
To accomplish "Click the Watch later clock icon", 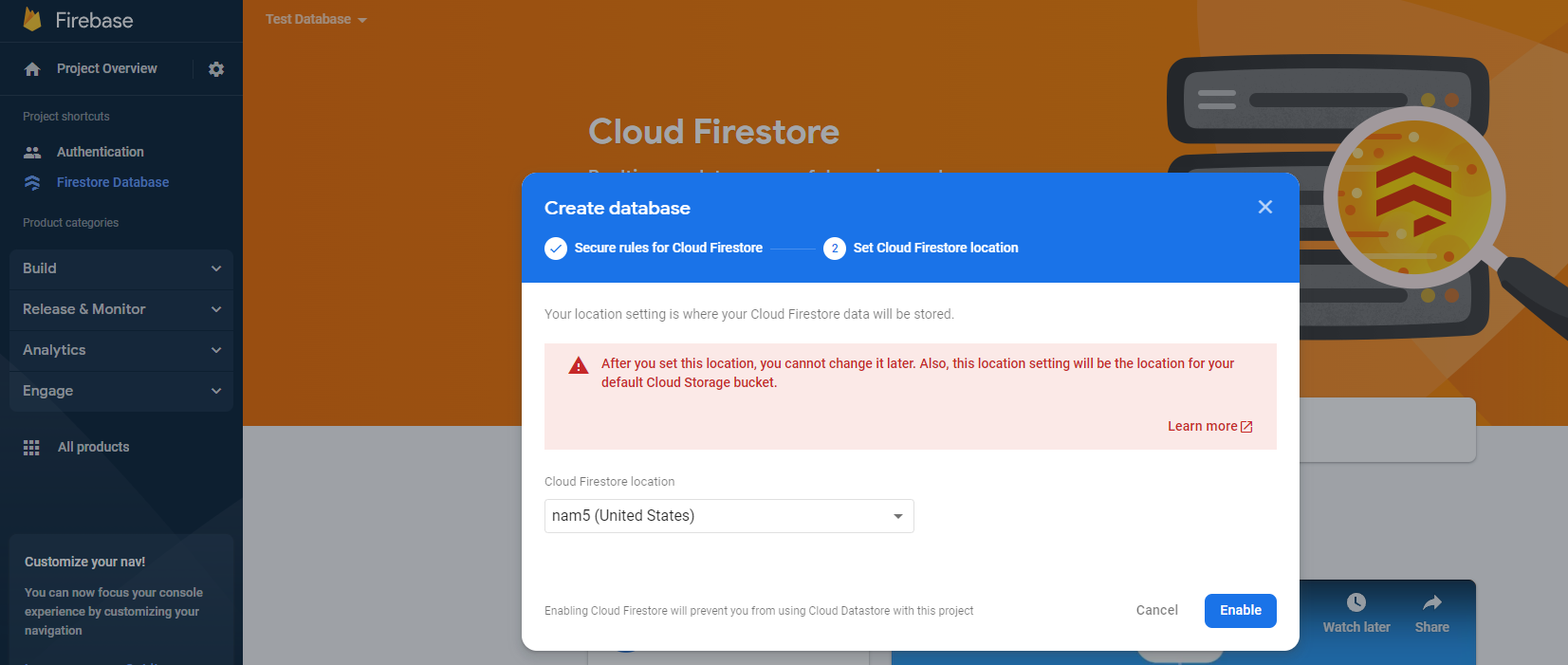I will point(1356,602).
